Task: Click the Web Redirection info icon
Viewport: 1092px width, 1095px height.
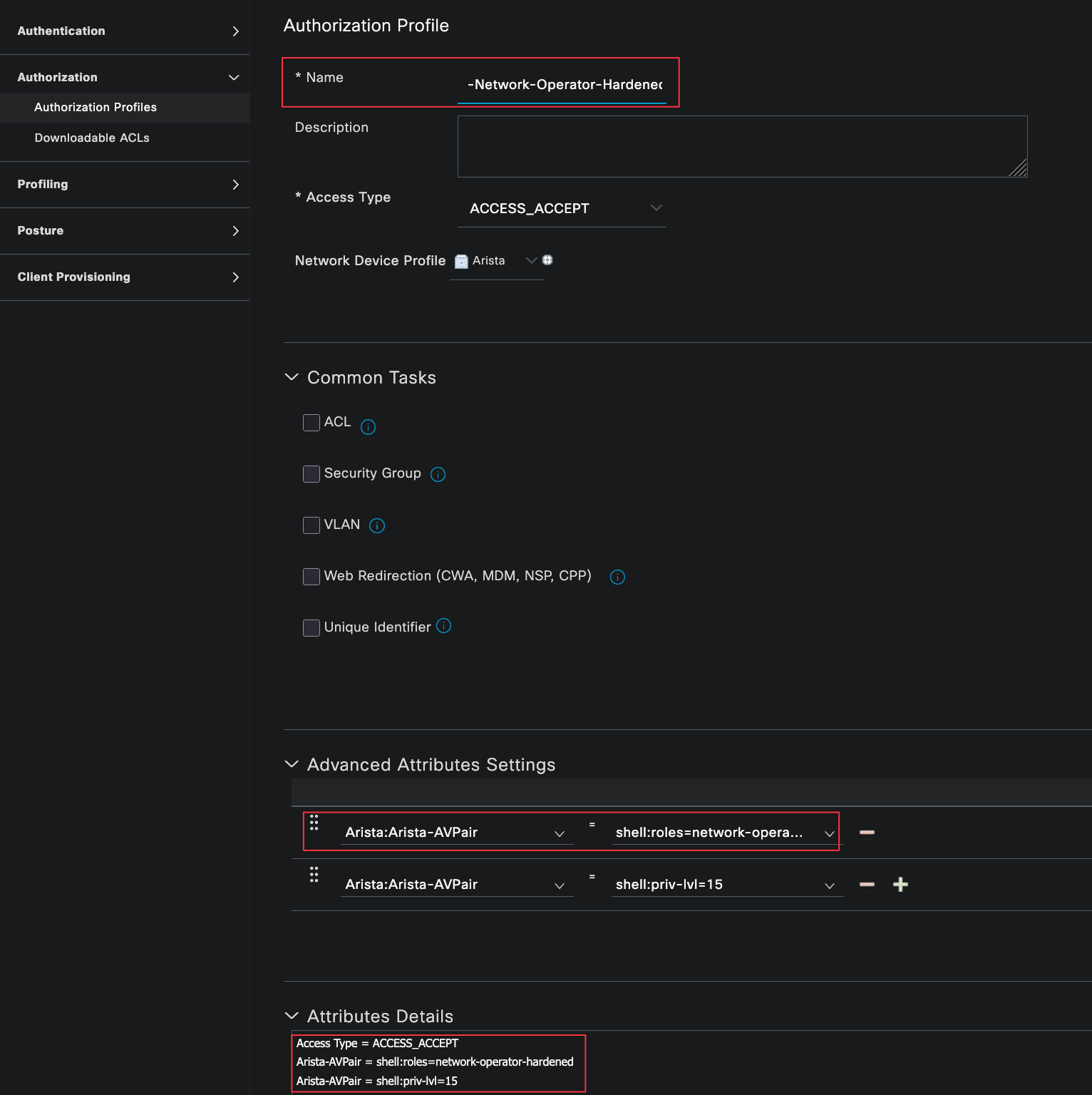Action: (x=617, y=577)
